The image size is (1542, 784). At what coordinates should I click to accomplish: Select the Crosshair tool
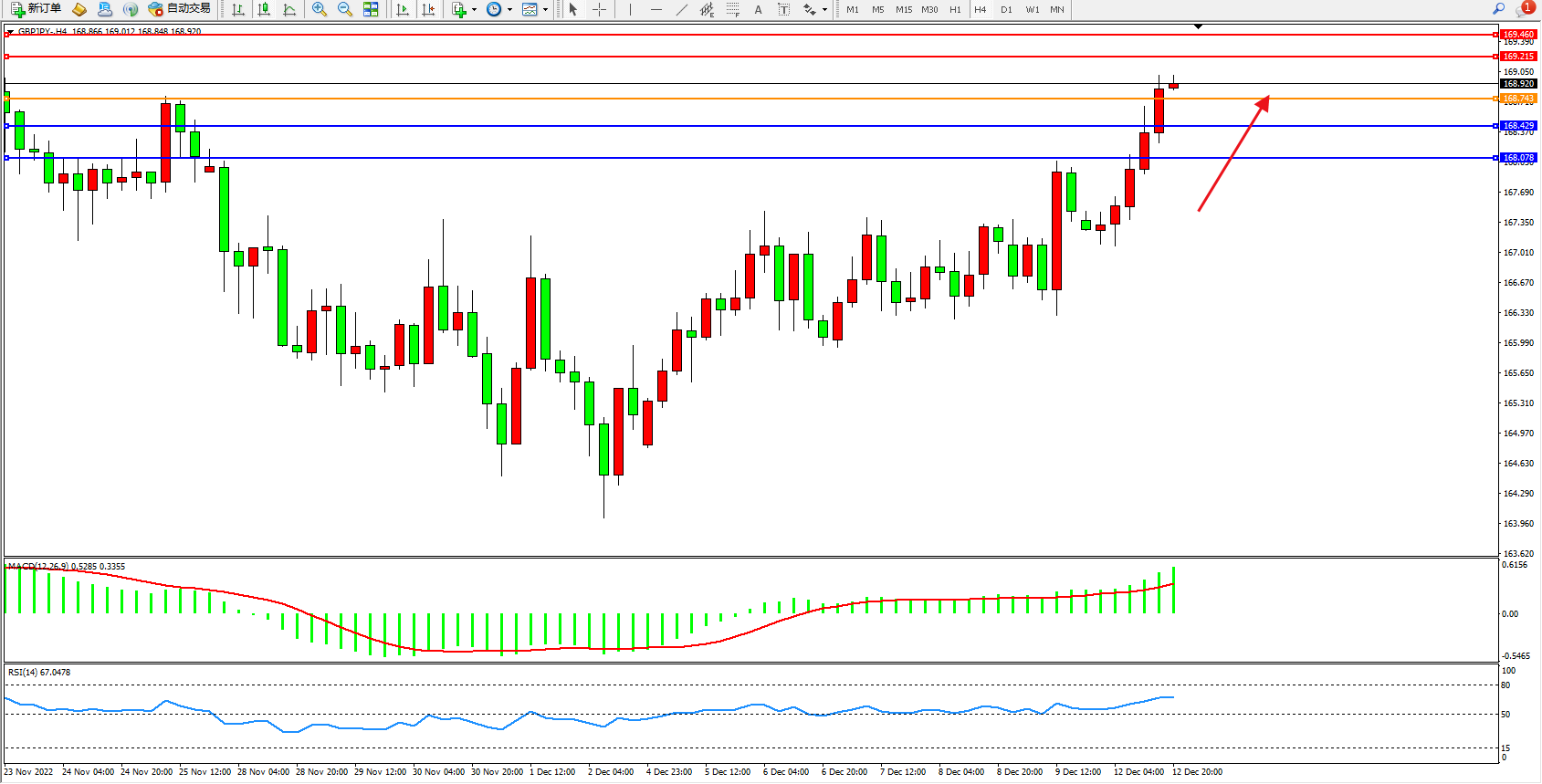(x=600, y=9)
